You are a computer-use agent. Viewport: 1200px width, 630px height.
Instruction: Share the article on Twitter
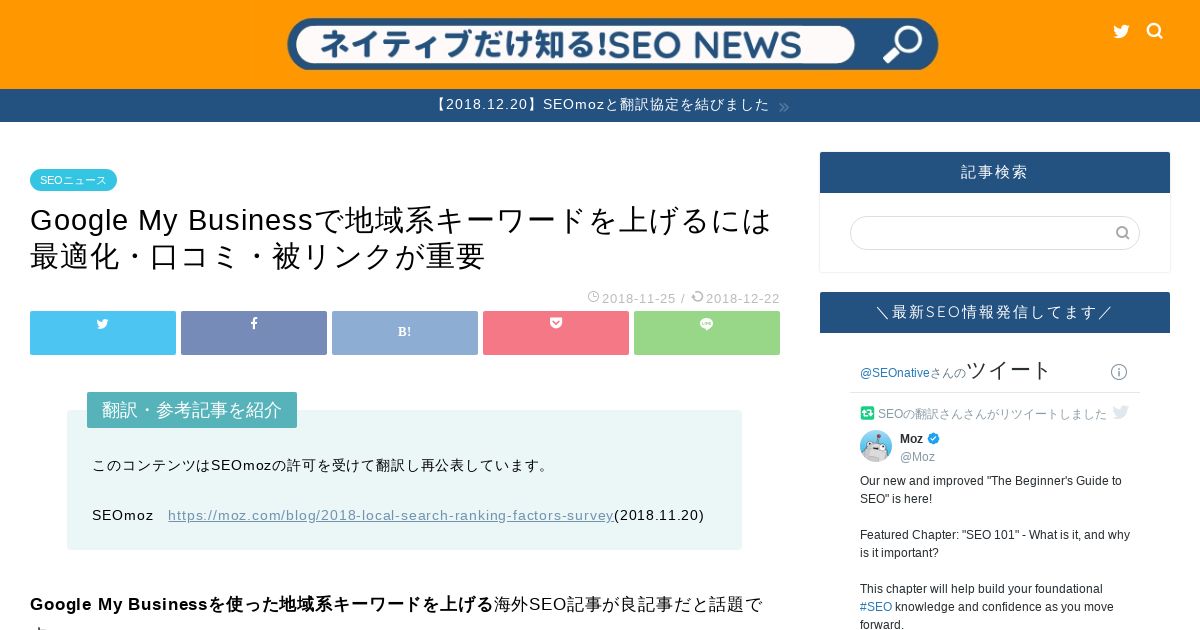(x=103, y=333)
